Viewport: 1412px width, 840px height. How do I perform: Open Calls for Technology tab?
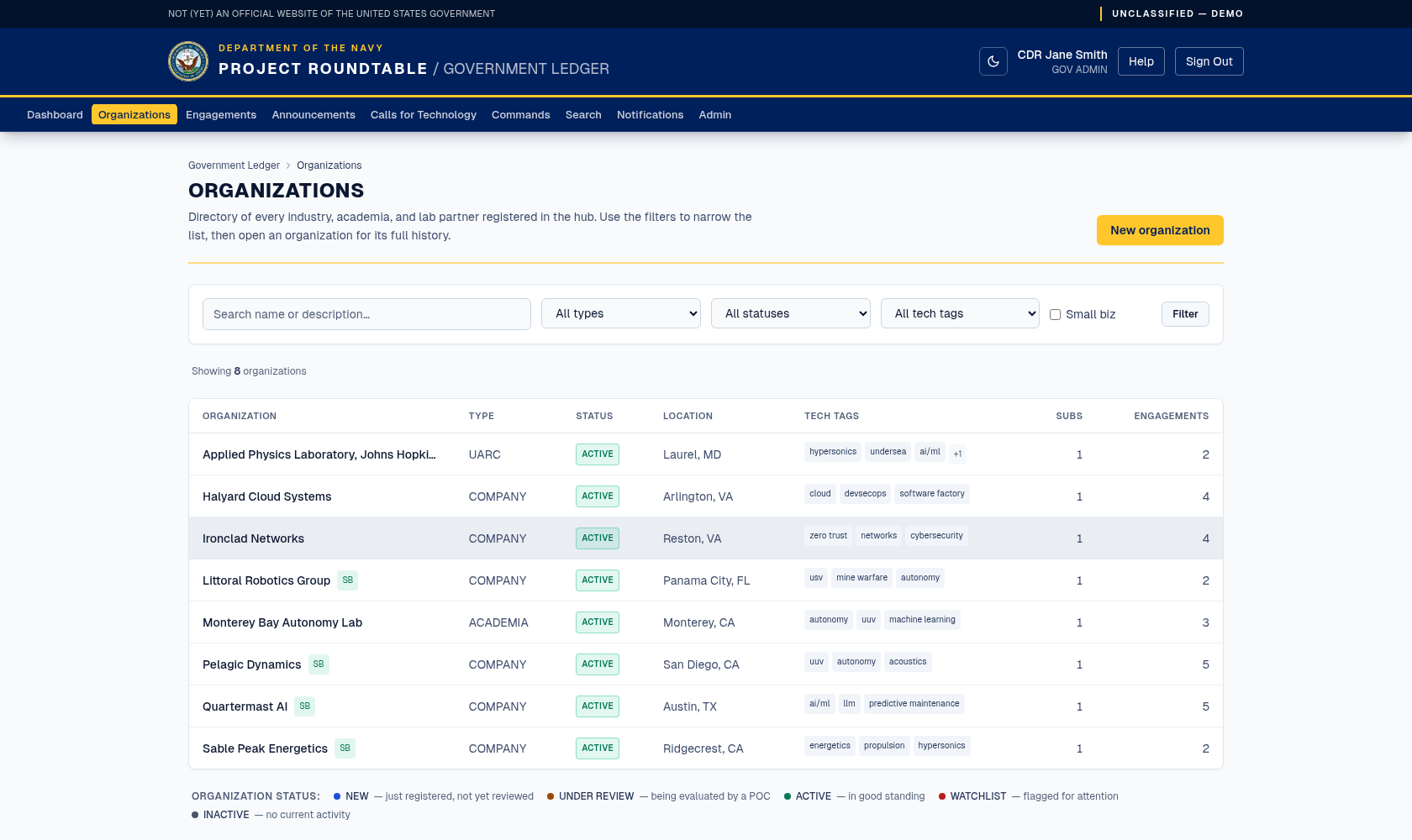coord(424,114)
